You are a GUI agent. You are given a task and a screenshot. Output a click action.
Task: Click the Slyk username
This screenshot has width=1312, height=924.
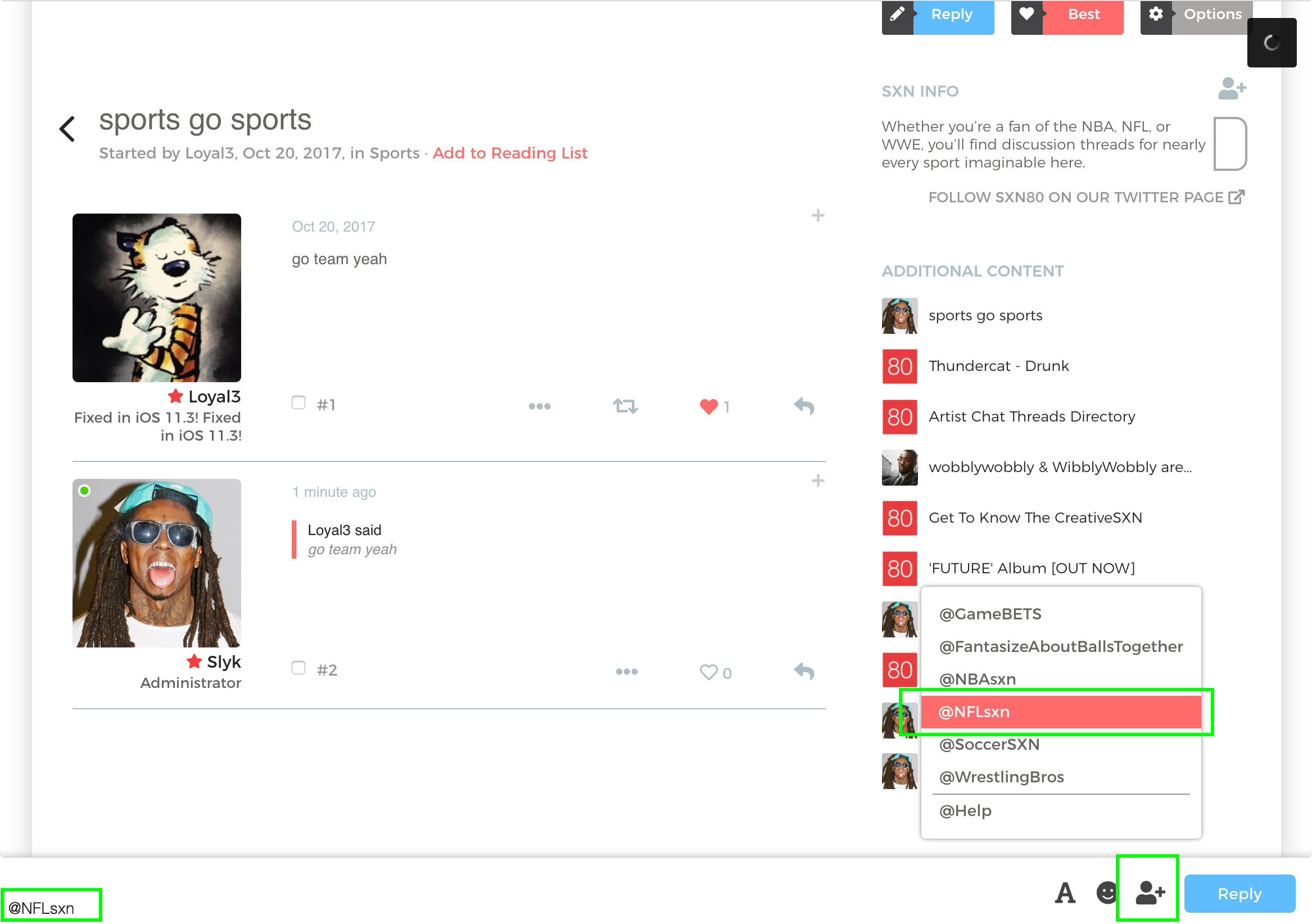(x=223, y=662)
